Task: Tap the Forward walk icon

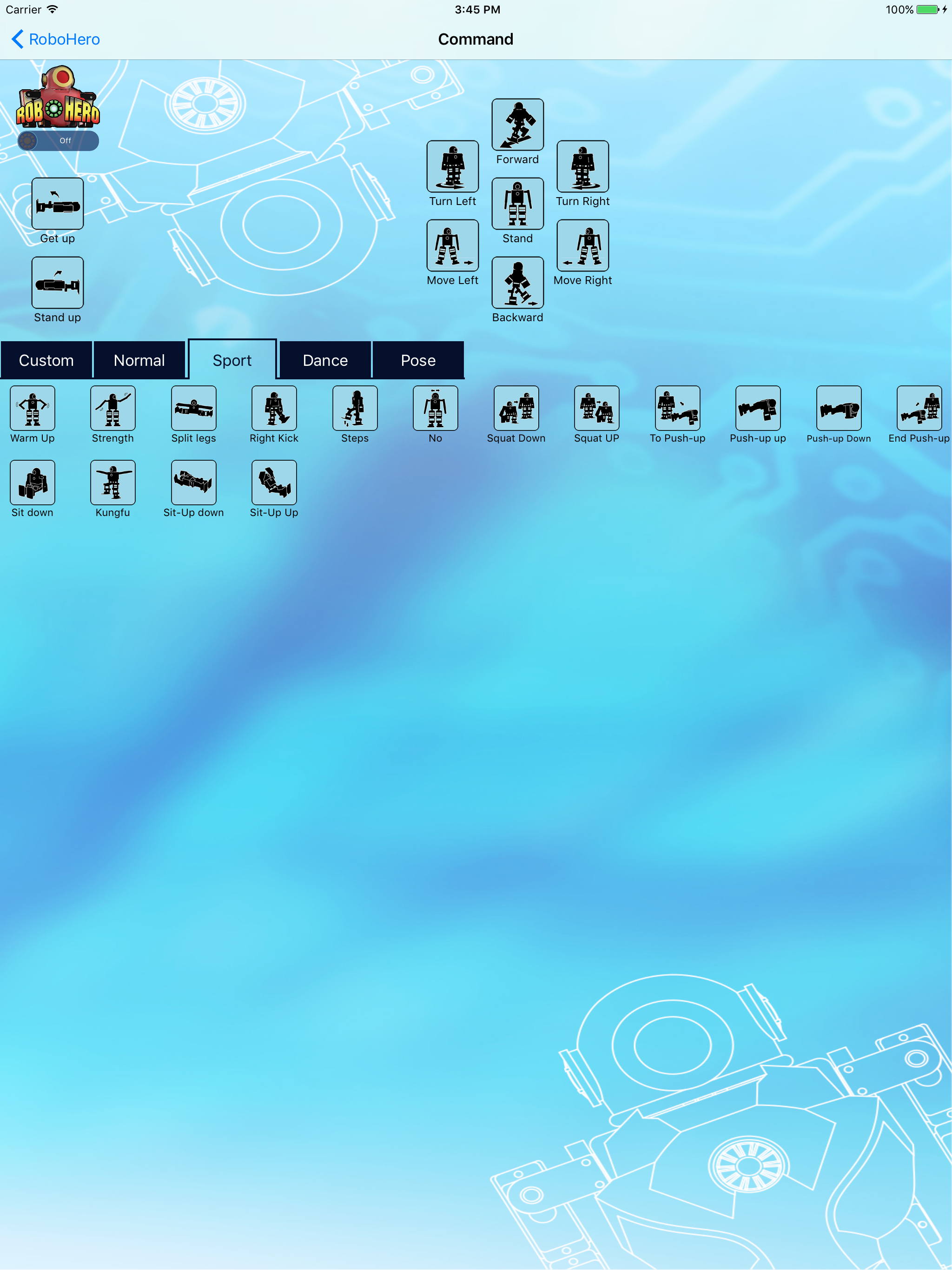Action: [x=517, y=124]
